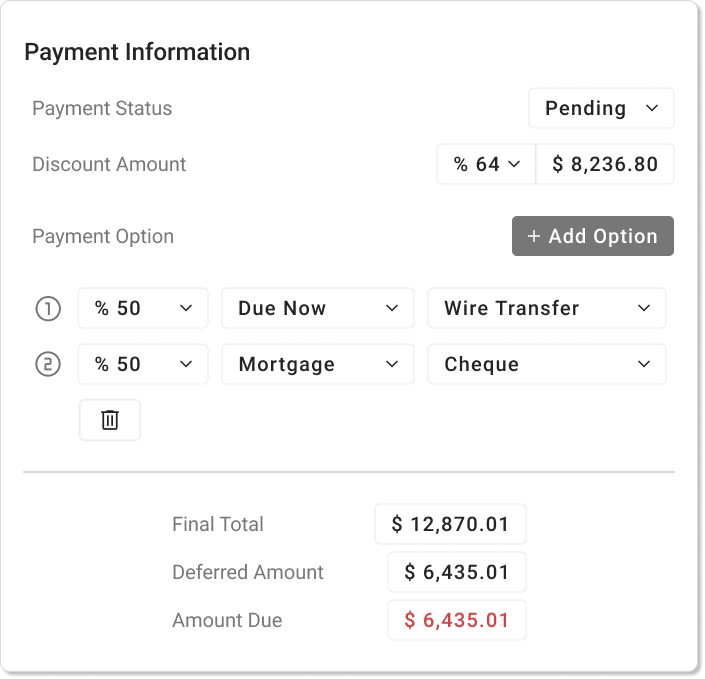This screenshot has height=679, width=705.
Task: Click the chevron arrow in Wire Transfer box
Action: 644,309
